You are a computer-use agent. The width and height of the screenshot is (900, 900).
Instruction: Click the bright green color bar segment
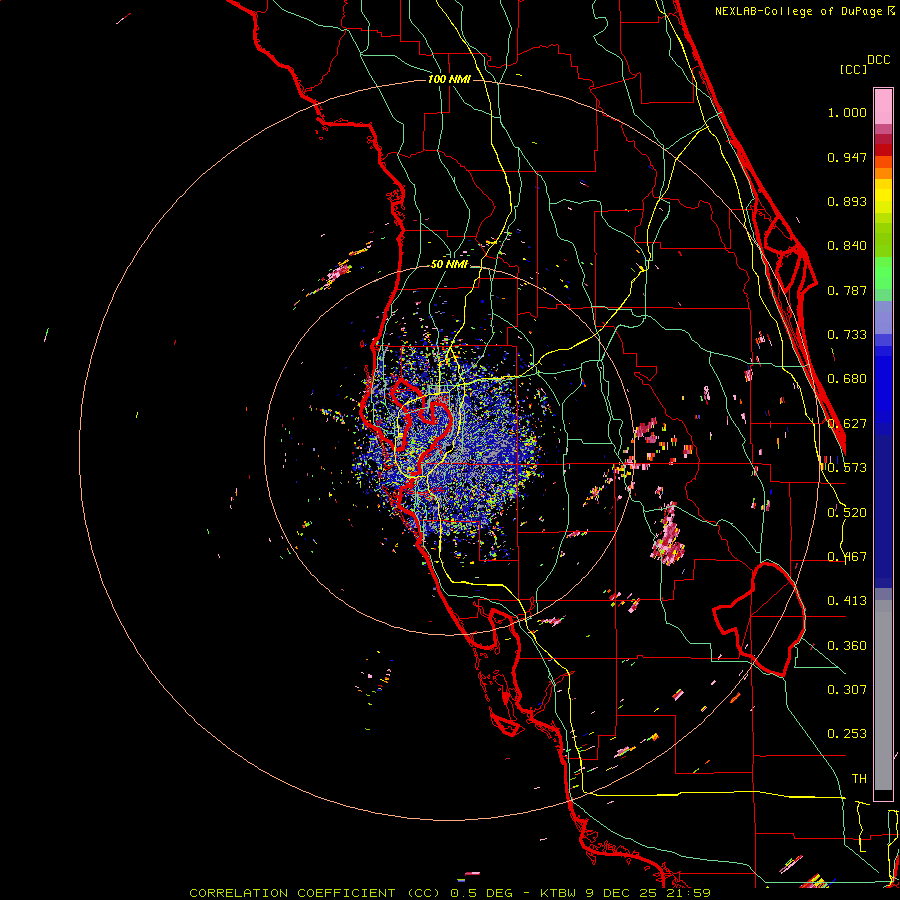click(x=883, y=273)
